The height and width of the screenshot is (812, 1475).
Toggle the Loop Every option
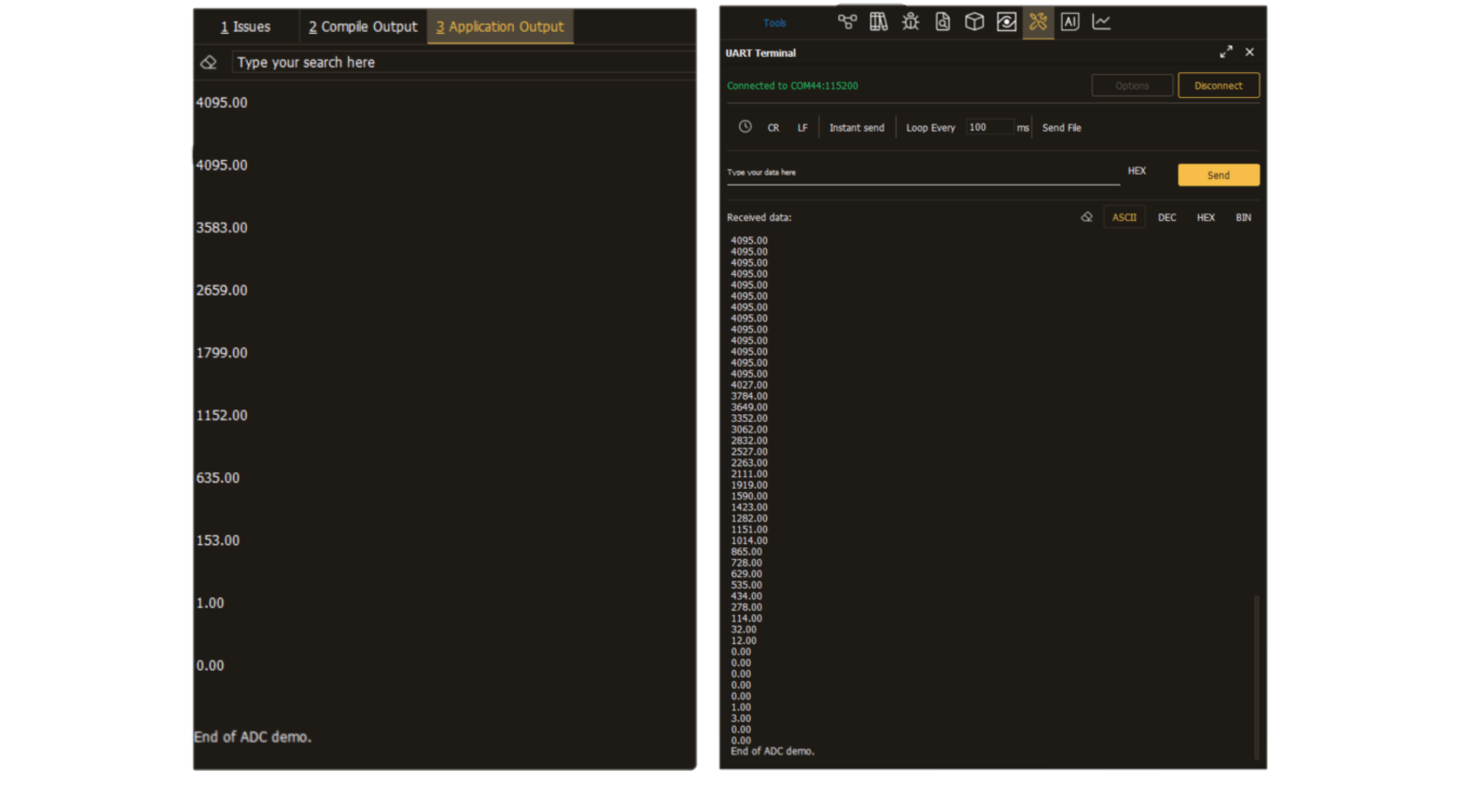coord(931,127)
